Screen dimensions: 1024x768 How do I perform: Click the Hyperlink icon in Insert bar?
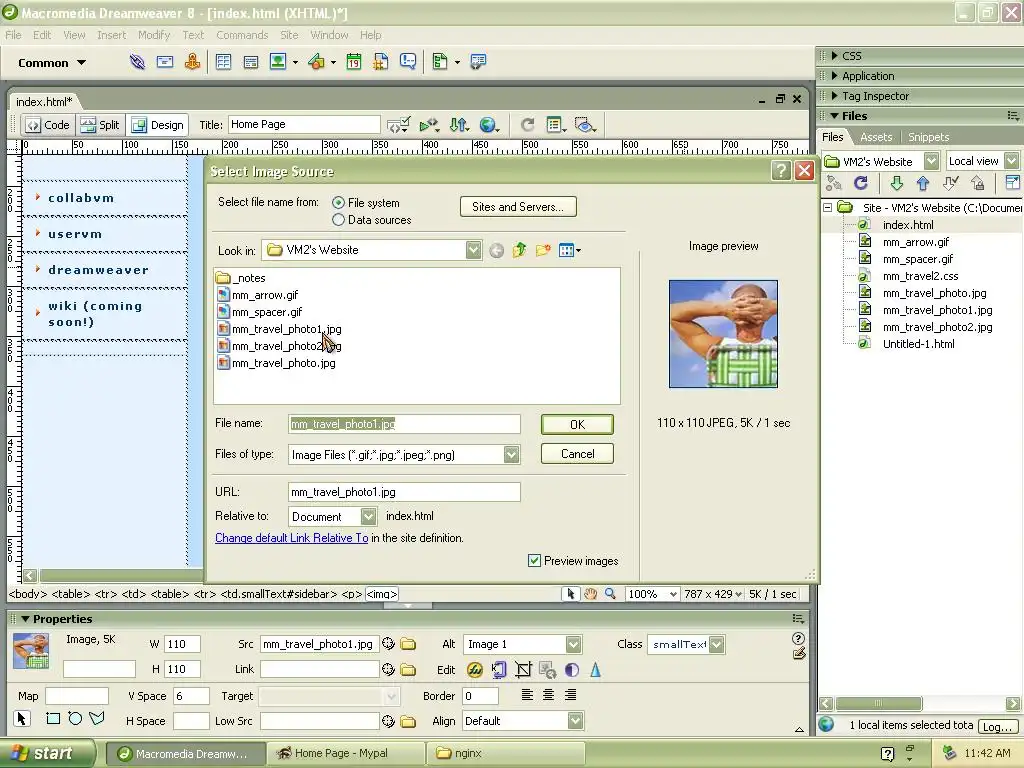137,62
